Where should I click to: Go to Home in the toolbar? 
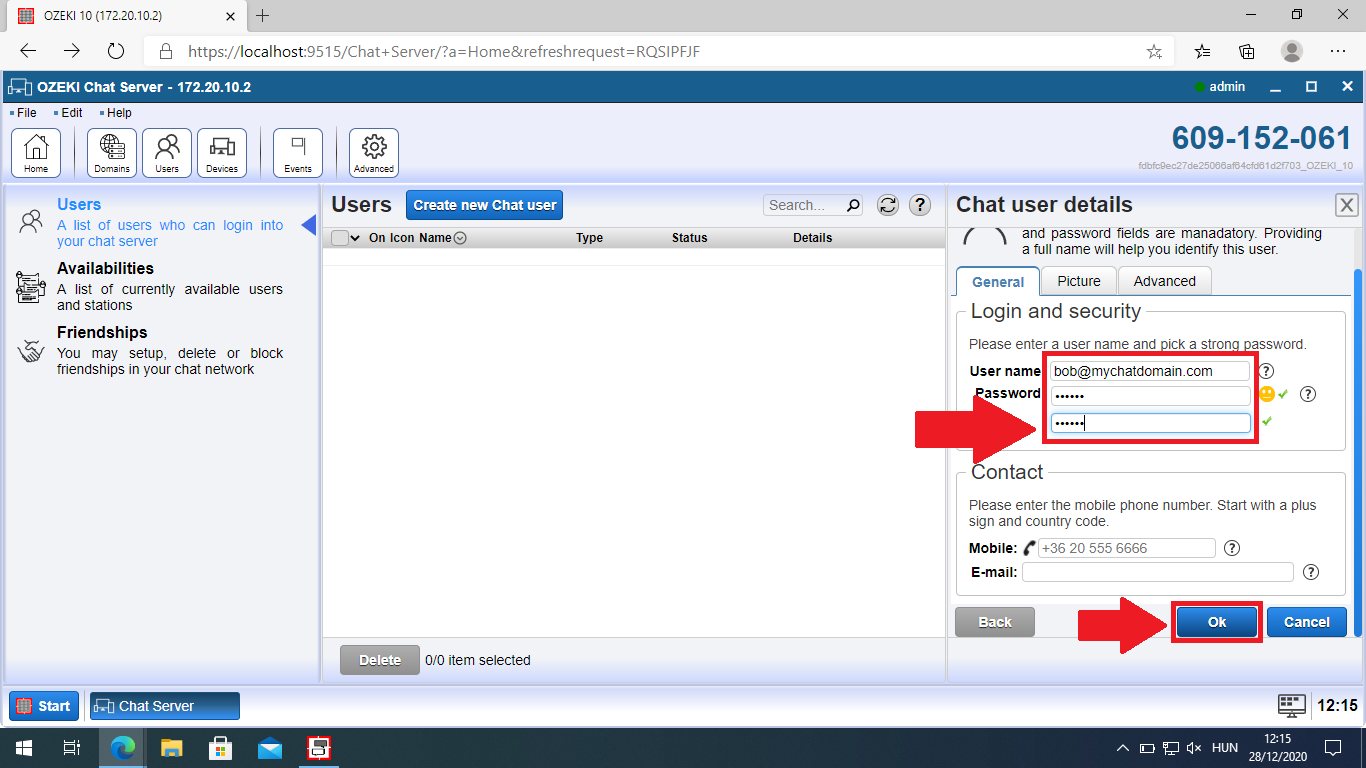(x=36, y=153)
